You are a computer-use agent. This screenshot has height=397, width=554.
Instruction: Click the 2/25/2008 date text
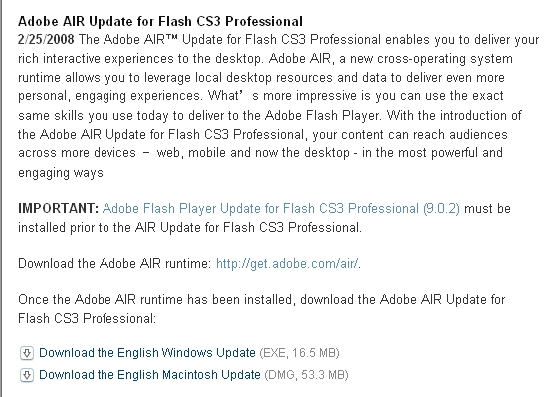click(46, 40)
